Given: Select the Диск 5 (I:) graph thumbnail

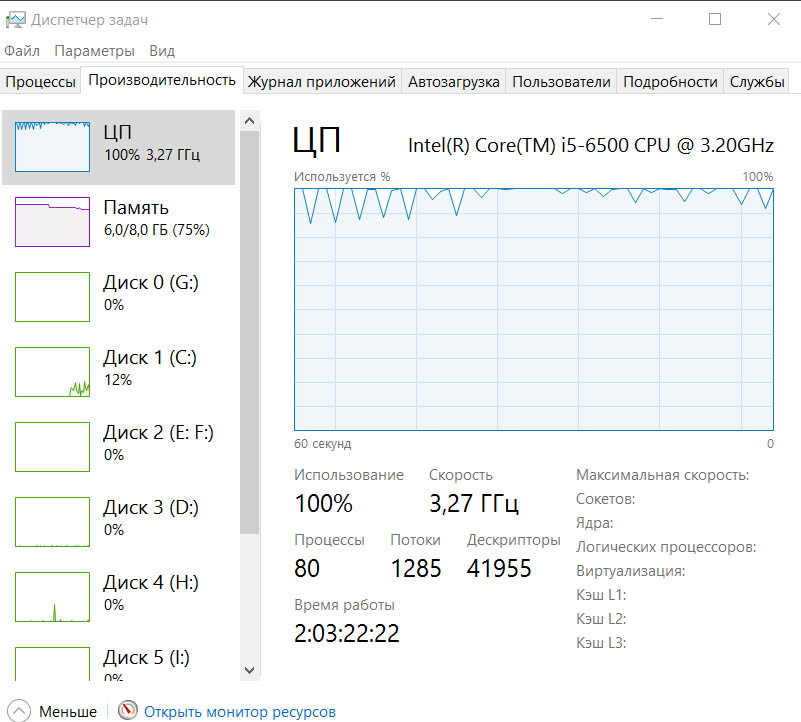Looking at the screenshot, I should tap(53, 664).
